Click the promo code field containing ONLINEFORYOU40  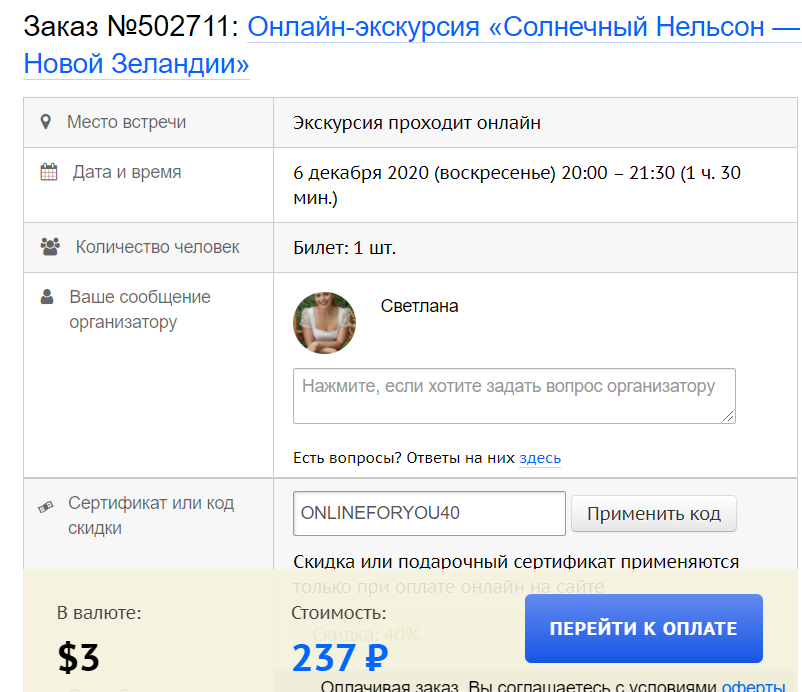coord(429,513)
